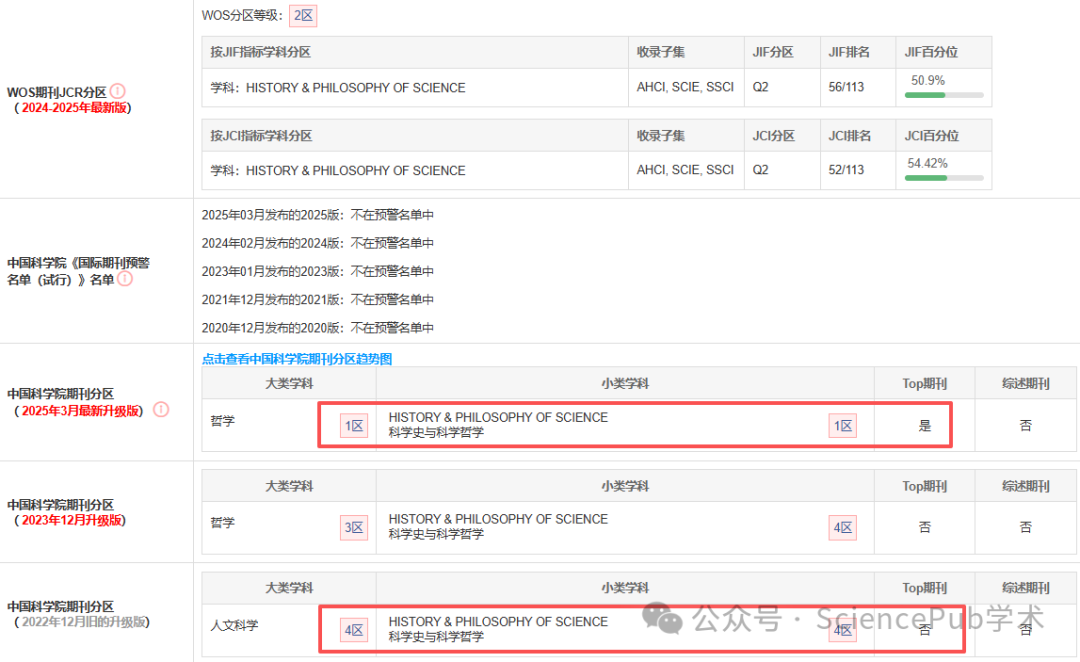Viewport: 1080px width, 662px height.
Task: Click the 2021年12月发布的2021版 warning line
Action: pyautogui.click(x=318, y=300)
